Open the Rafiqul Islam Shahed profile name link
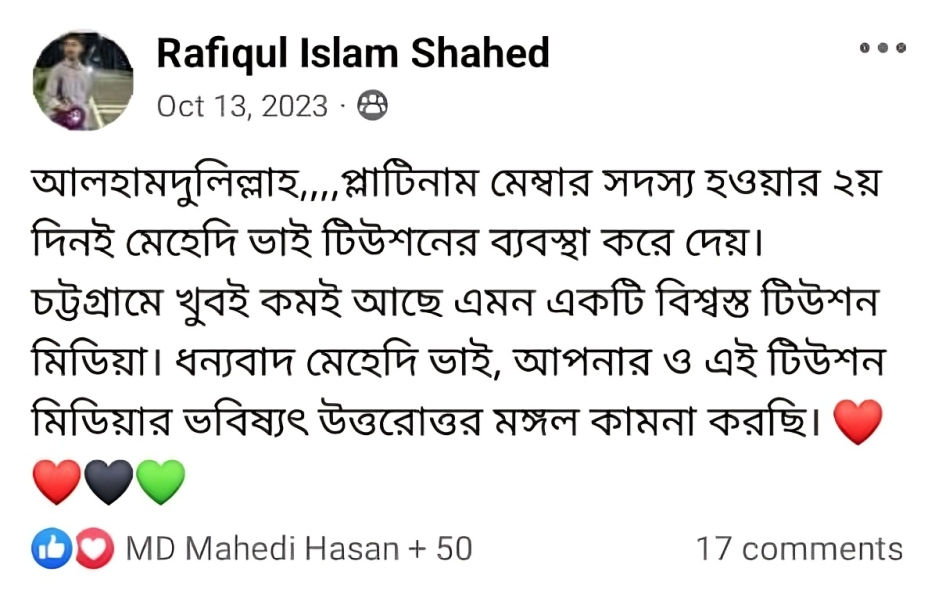Screen dimensions: 935x601 click(x=352, y=53)
